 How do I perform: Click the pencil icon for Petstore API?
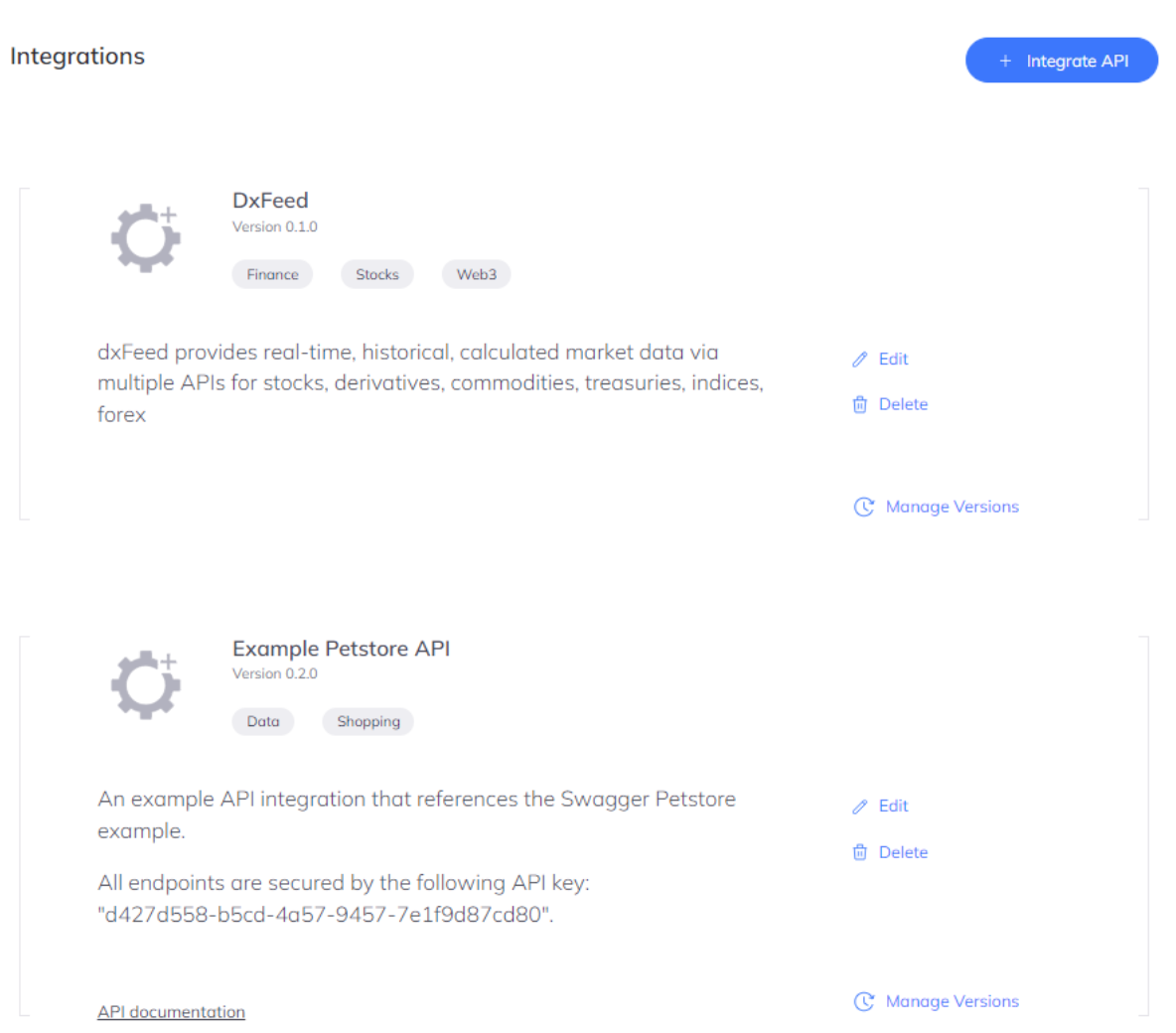click(x=860, y=807)
